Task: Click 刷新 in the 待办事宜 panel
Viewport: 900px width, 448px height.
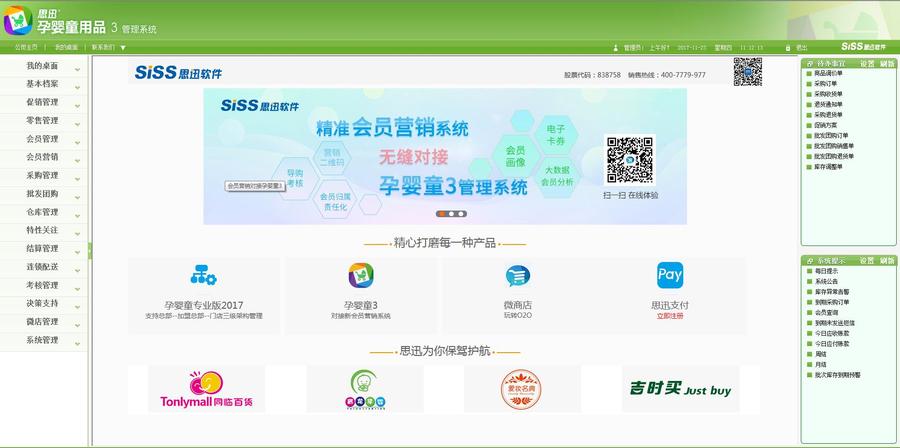Action: click(x=887, y=63)
